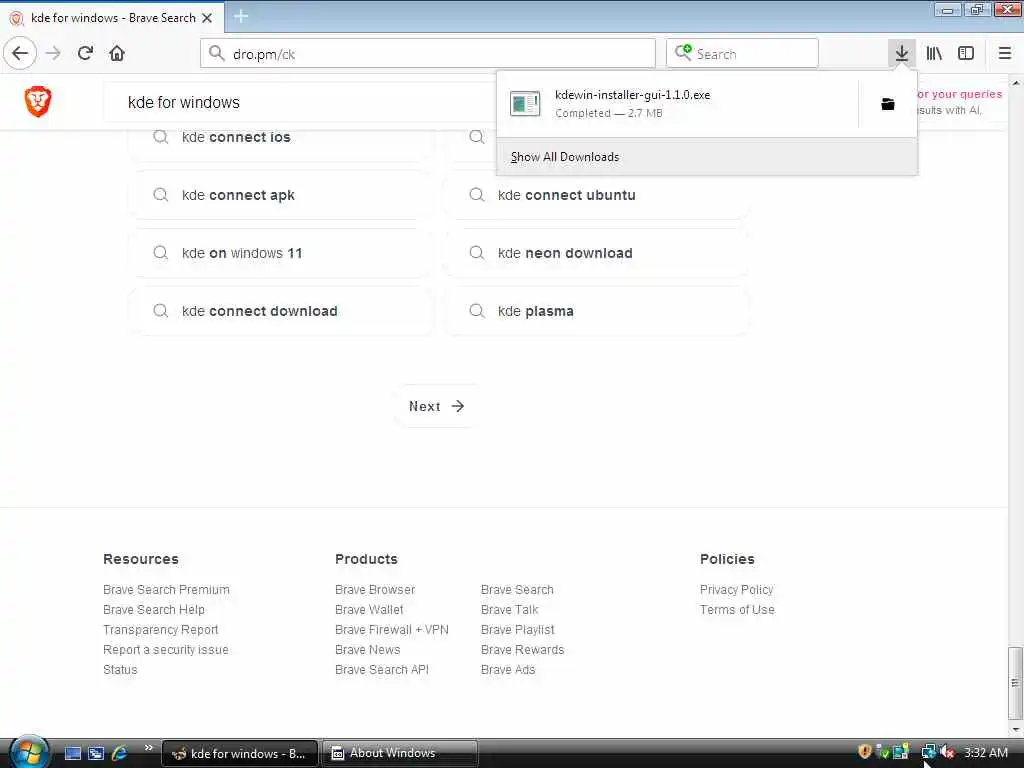
Task: Open the Status footer link
Action: coord(120,669)
